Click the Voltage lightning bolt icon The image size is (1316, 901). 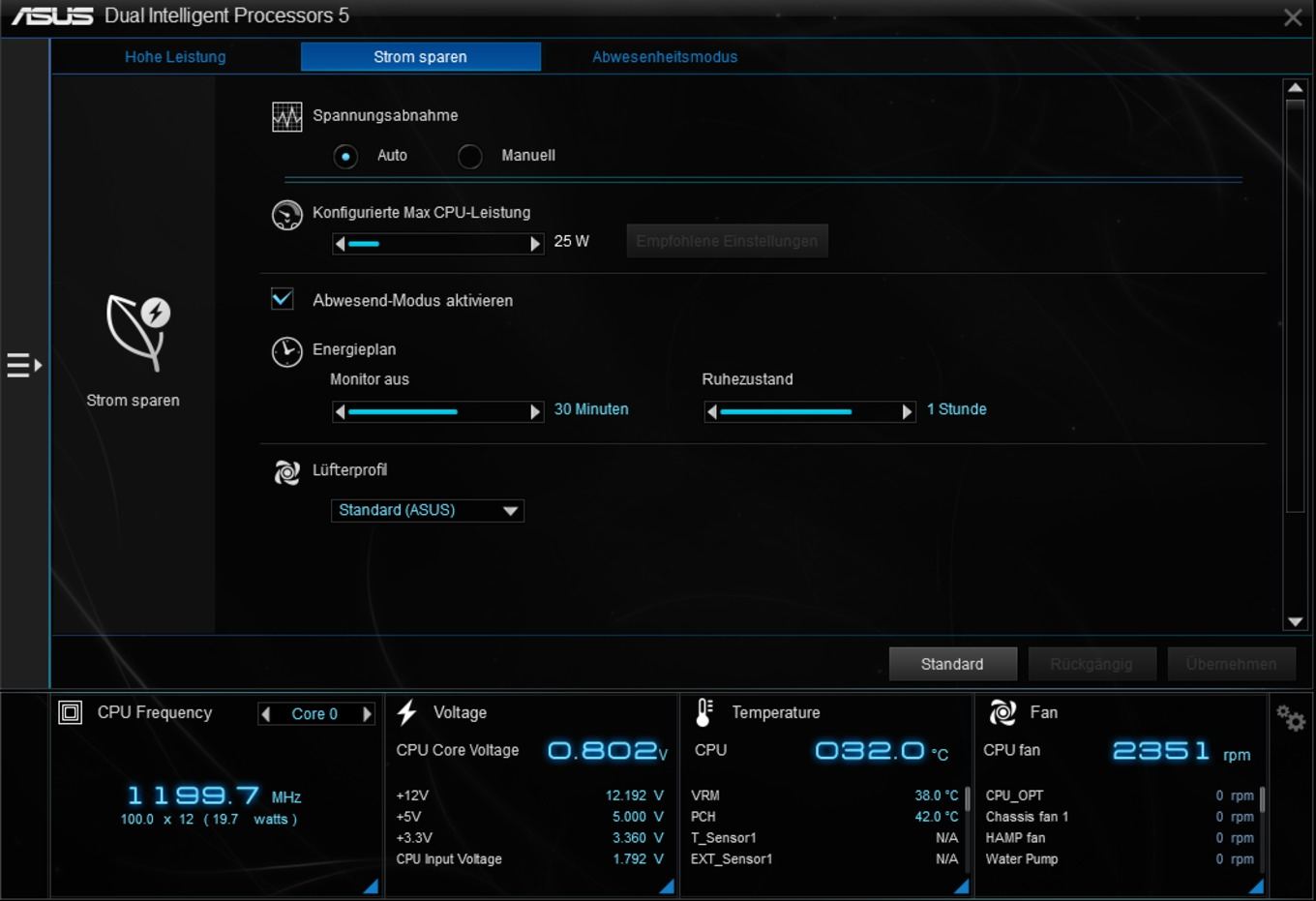[x=407, y=712]
